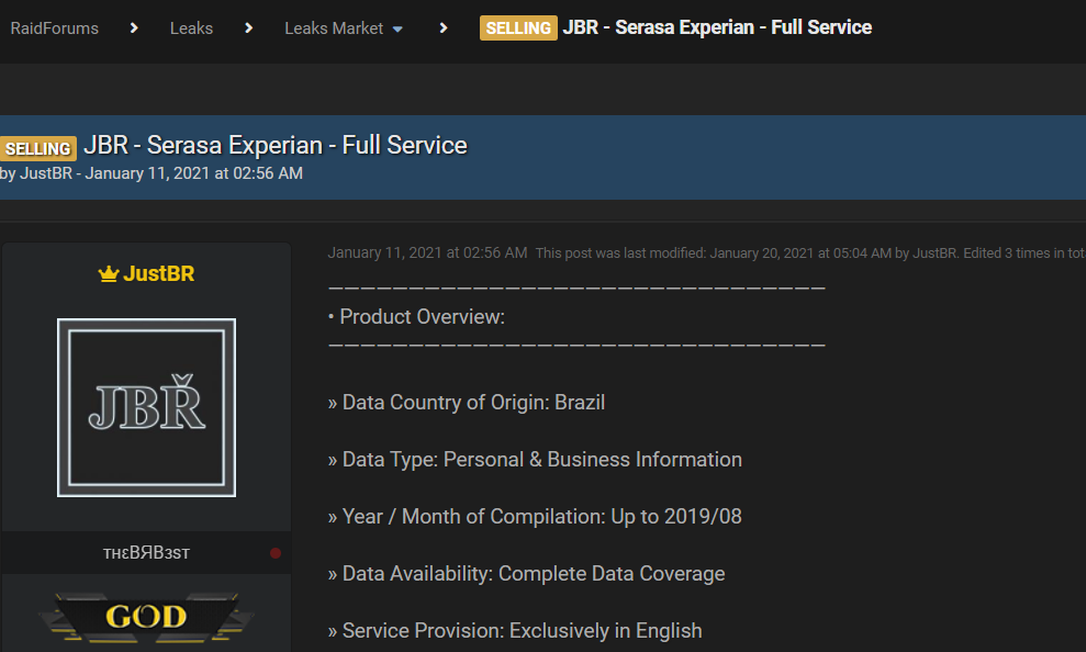
Task: Open the JustBR username profile in sidebar
Action: coord(158,274)
